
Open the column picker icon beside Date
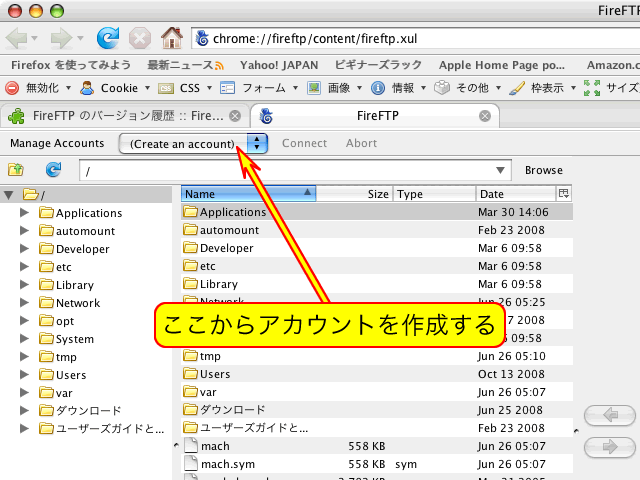[564, 193]
